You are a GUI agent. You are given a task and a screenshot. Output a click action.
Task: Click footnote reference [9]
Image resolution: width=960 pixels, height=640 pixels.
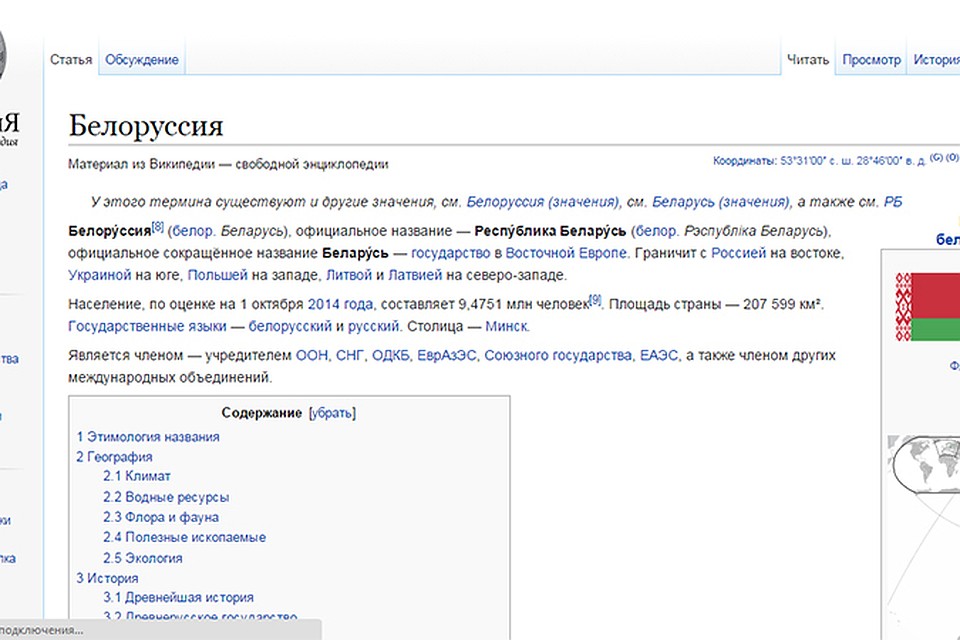point(595,299)
